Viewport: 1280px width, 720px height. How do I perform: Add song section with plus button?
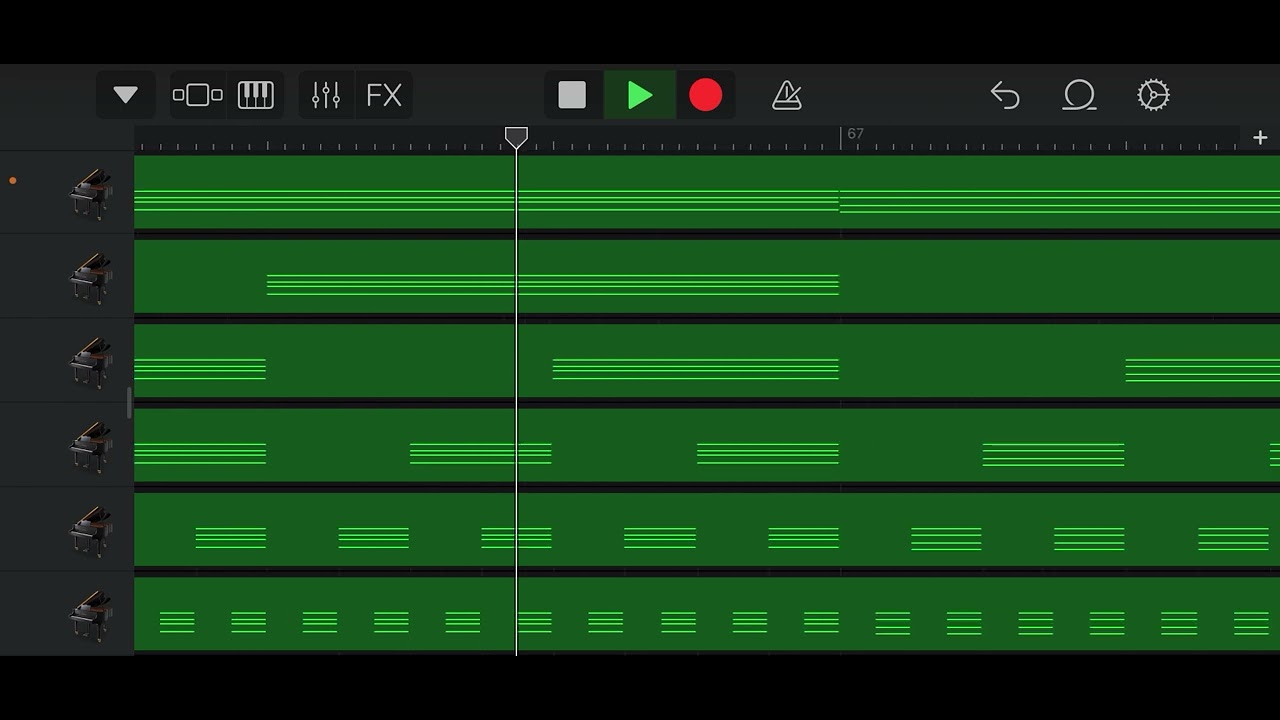click(x=1260, y=138)
